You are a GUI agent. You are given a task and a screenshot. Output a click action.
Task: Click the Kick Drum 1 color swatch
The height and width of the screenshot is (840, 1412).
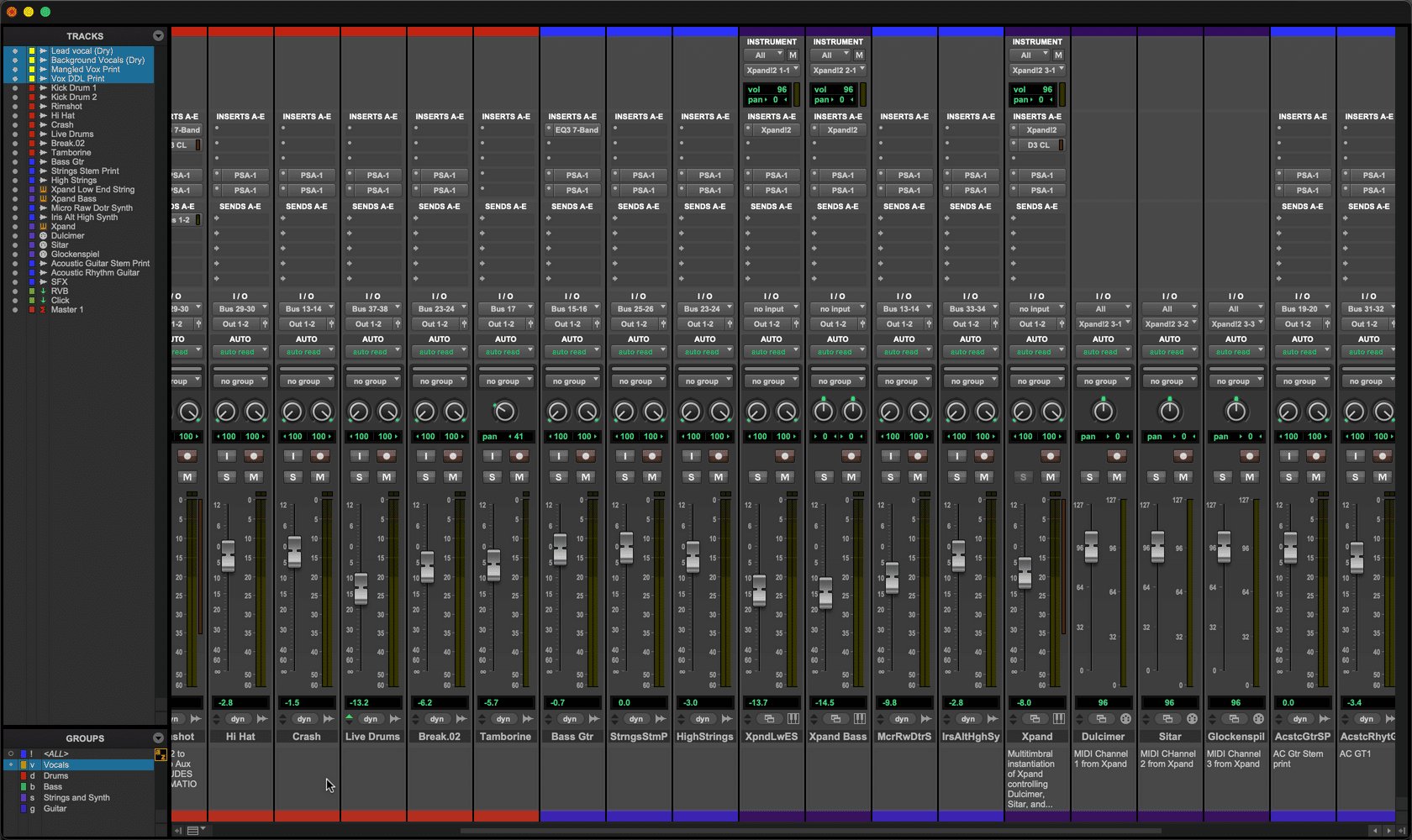click(x=31, y=88)
